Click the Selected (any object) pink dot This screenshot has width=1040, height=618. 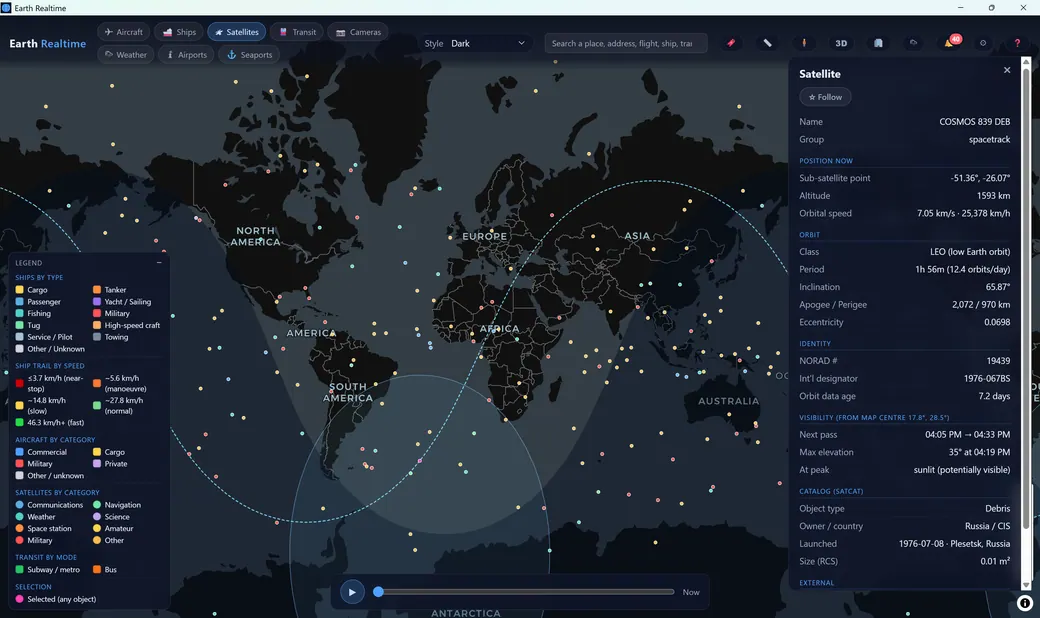click(20, 599)
